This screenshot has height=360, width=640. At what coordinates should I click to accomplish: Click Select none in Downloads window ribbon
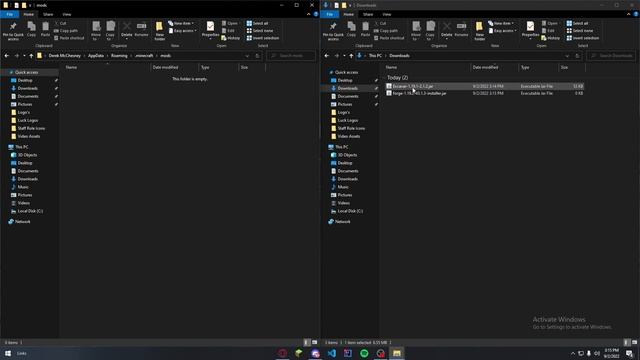(x=580, y=31)
